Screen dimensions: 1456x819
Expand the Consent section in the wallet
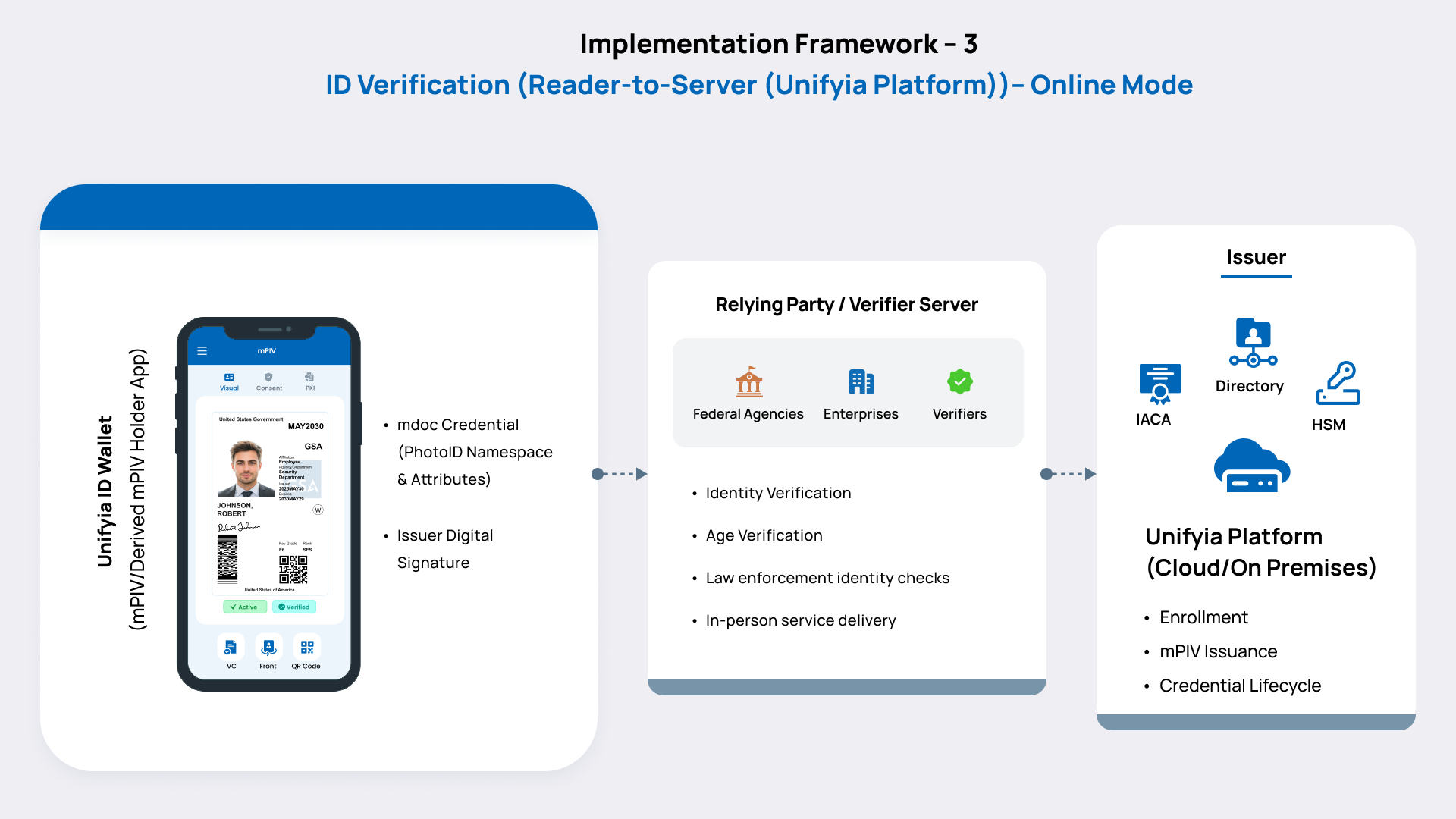point(269,381)
